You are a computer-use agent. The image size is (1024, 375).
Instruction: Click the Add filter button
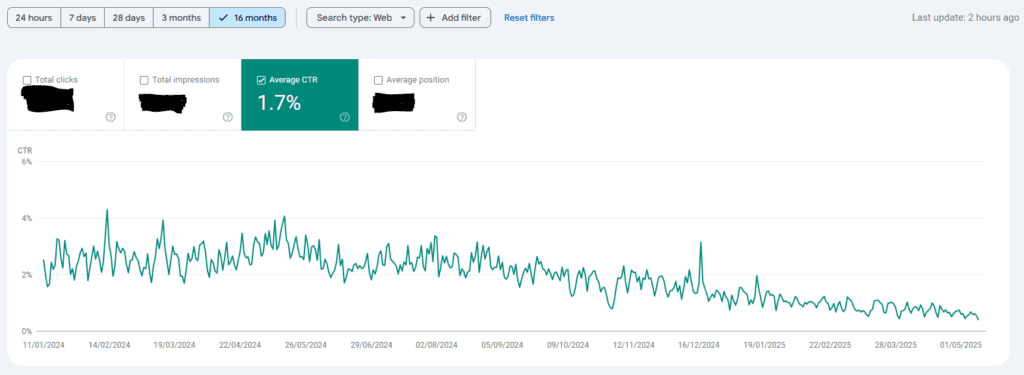click(x=455, y=18)
